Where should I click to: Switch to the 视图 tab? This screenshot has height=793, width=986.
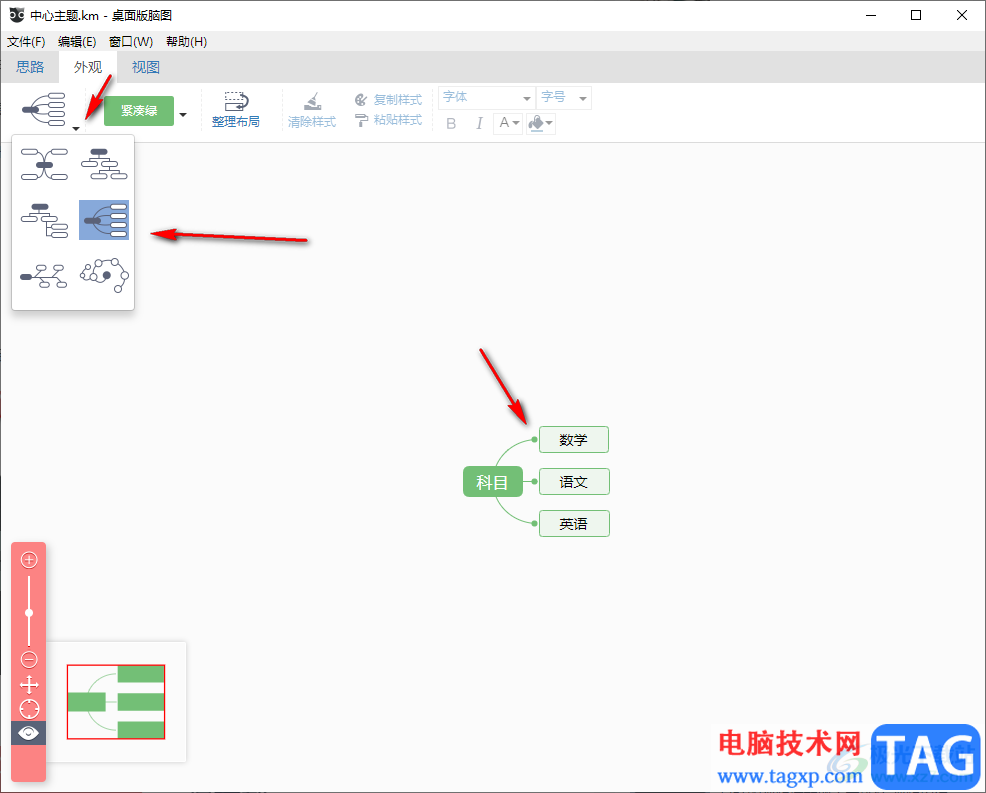[x=145, y=67]
